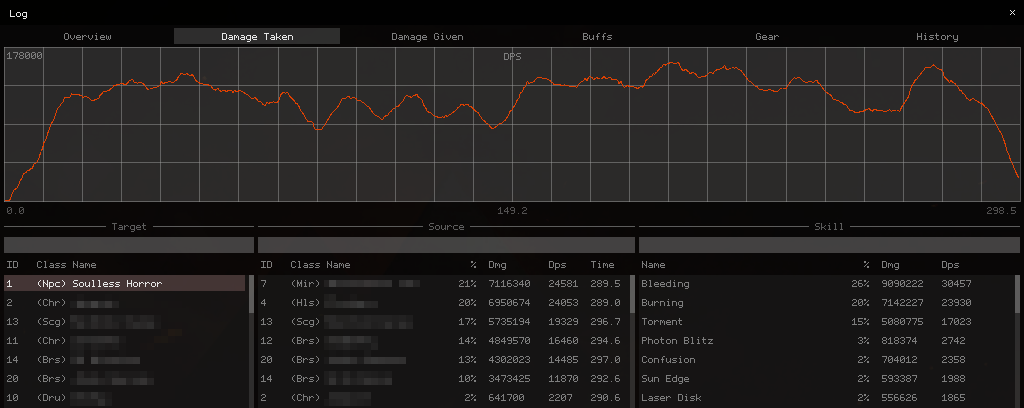The width and height of the screenshot is (1024, 408).
Task: Click the Skill filter input field
Action: (x=829, y=245)
